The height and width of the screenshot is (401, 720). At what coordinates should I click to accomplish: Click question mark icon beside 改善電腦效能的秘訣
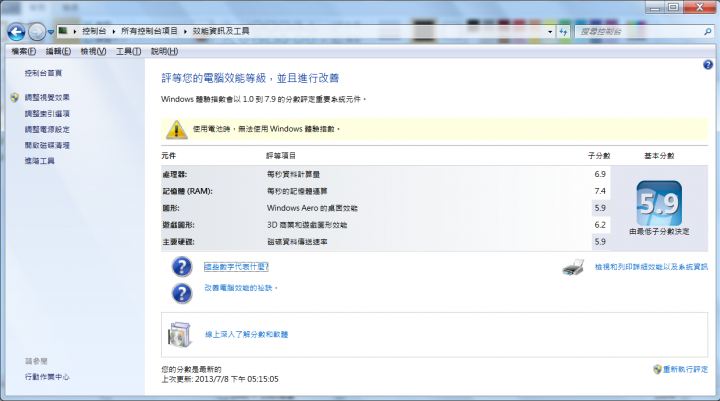coord(182,294)
